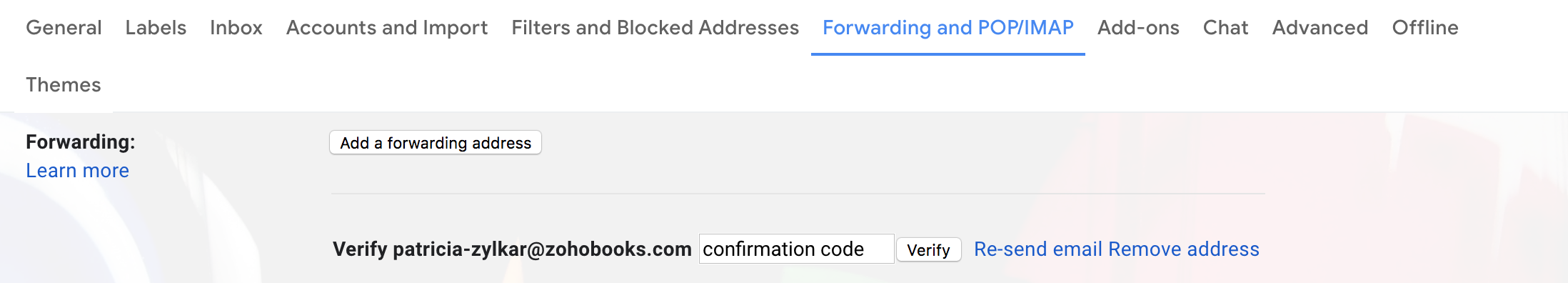The image size is (1568, 283).
Task: Open the Learn more link under Forwarding
Action: coord(77,171)
